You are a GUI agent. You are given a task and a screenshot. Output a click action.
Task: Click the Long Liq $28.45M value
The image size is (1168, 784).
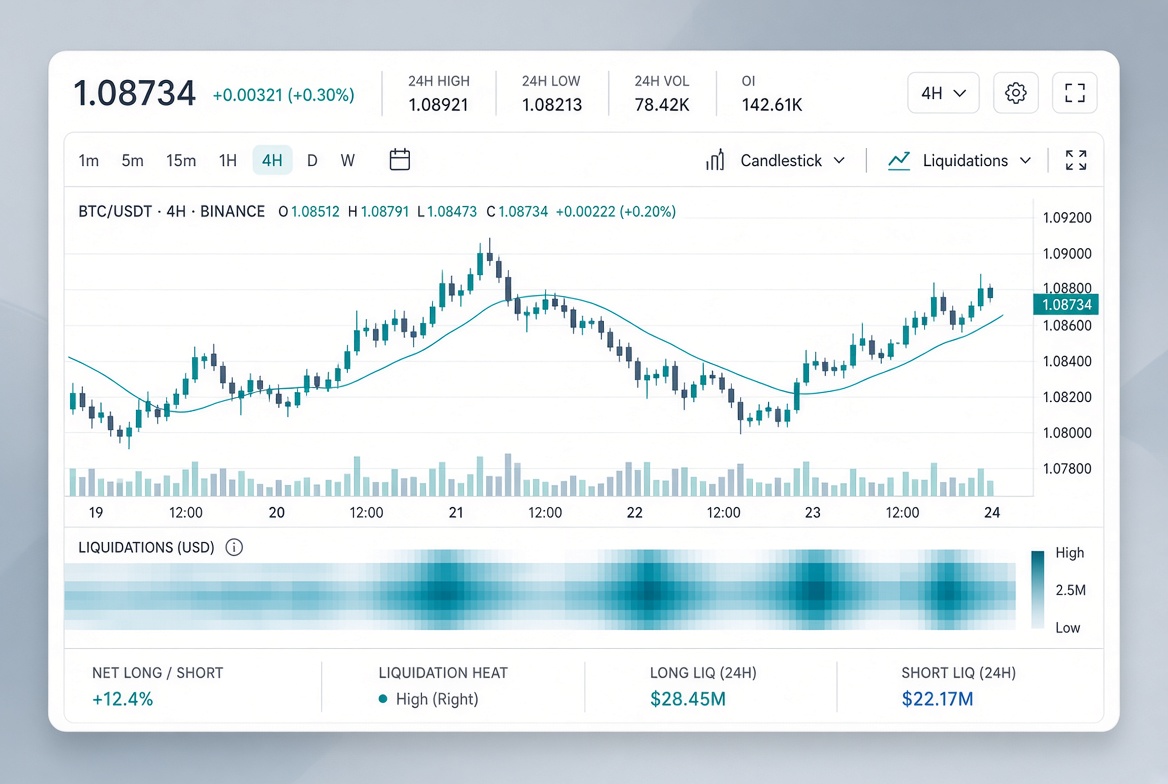[688, 699]
